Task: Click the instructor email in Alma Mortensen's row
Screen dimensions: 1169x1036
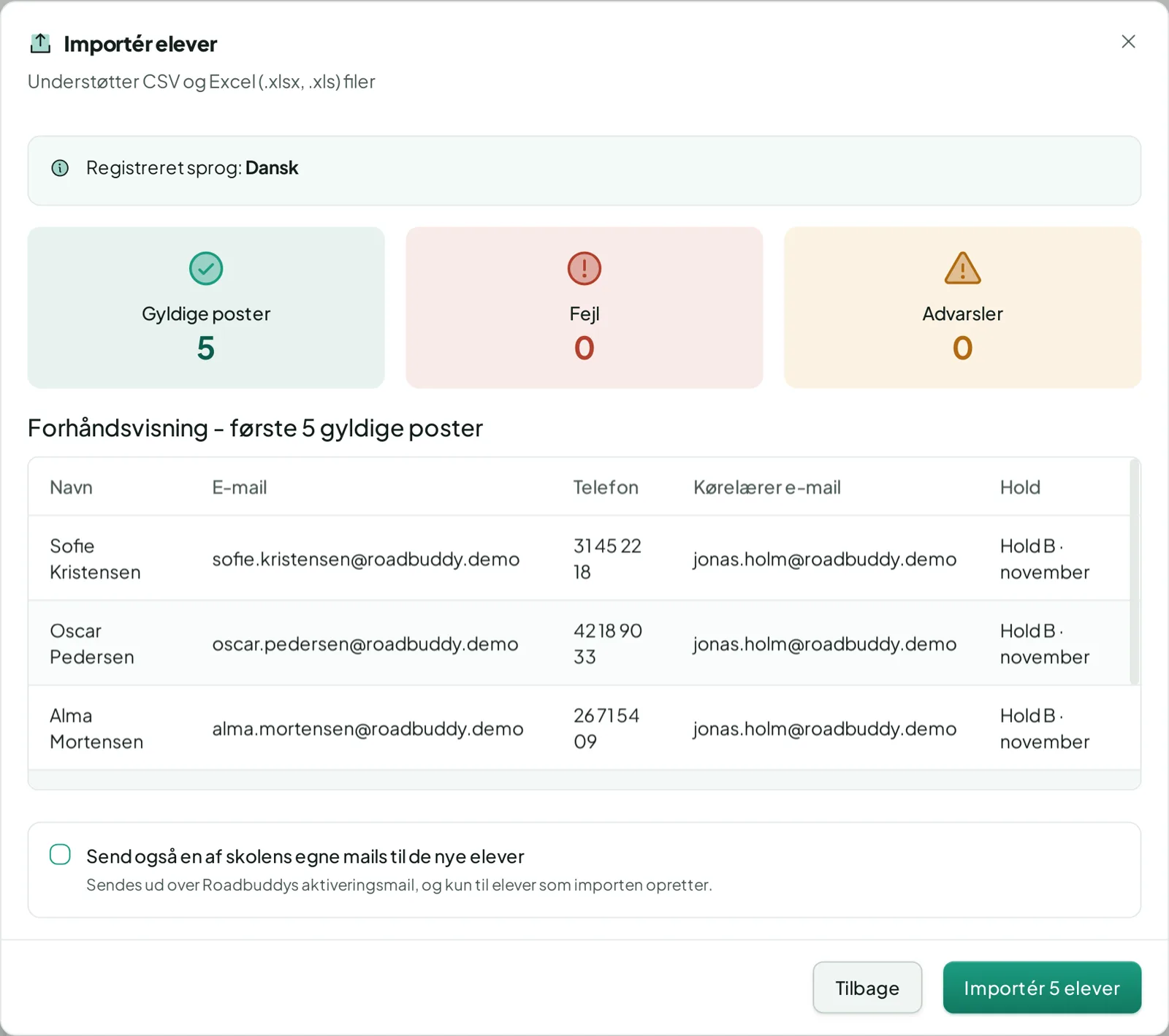Action: [x=825, y=728]
